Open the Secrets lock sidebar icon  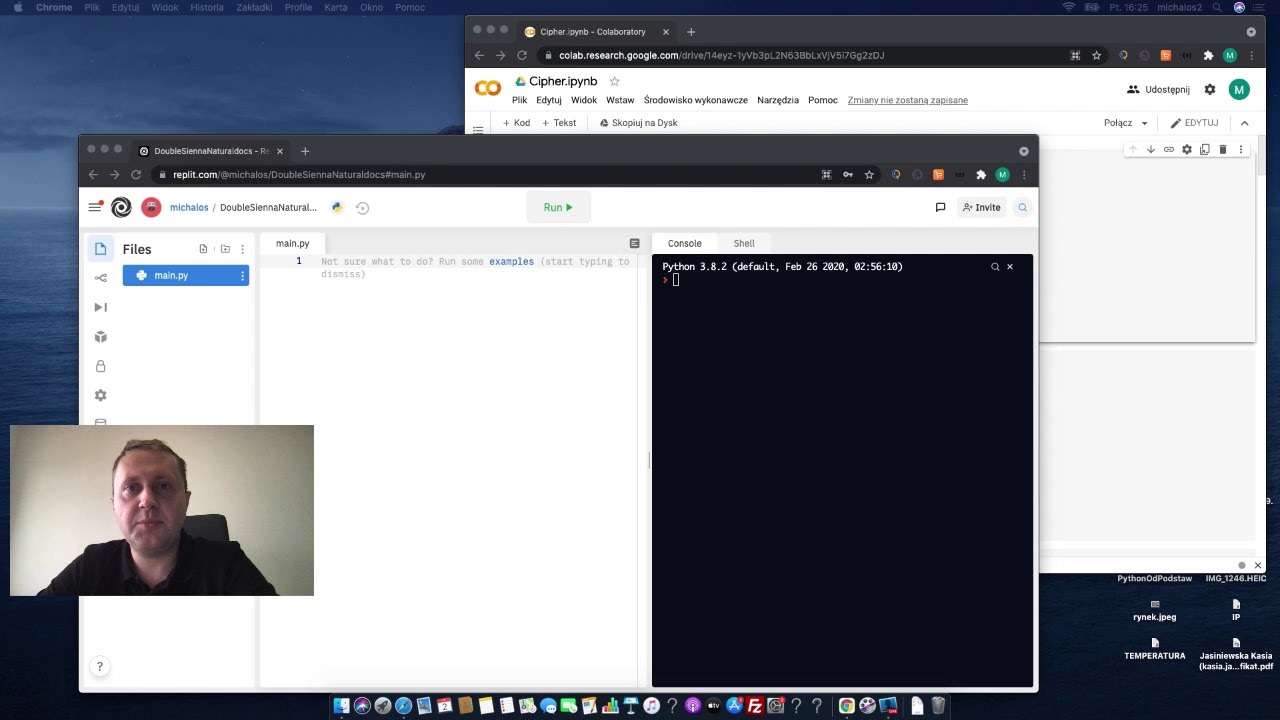point(100,366)
